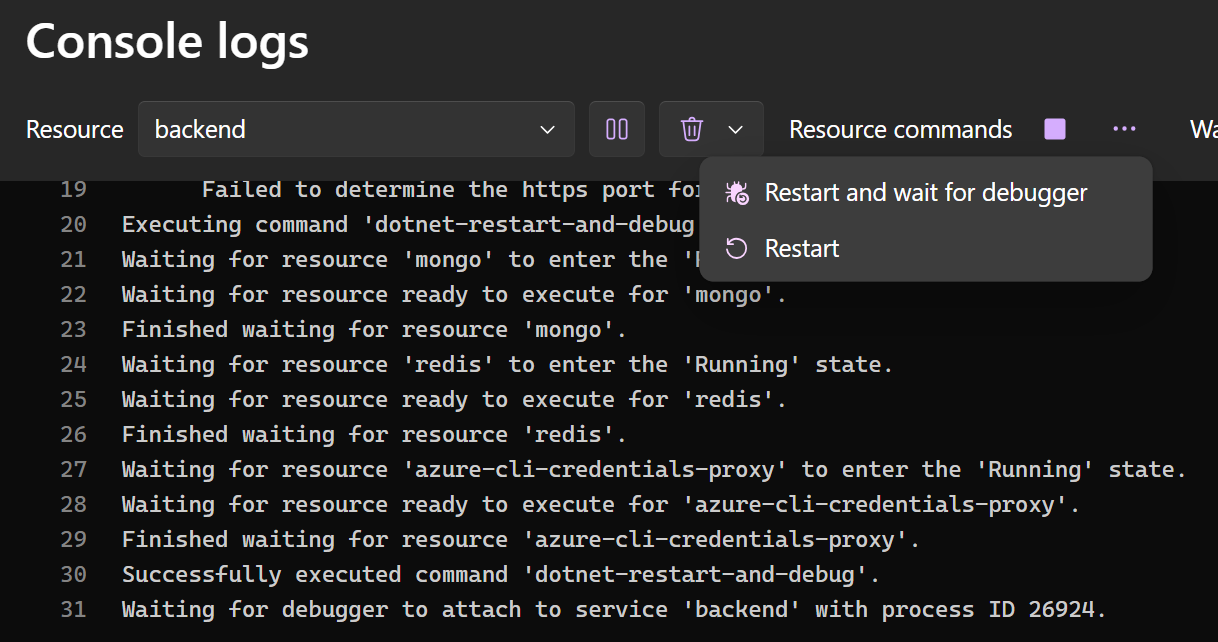Click line 22 ready to execute for mongo
The height and width of the screenshot is (642, 1218).
tap(454, 294)
